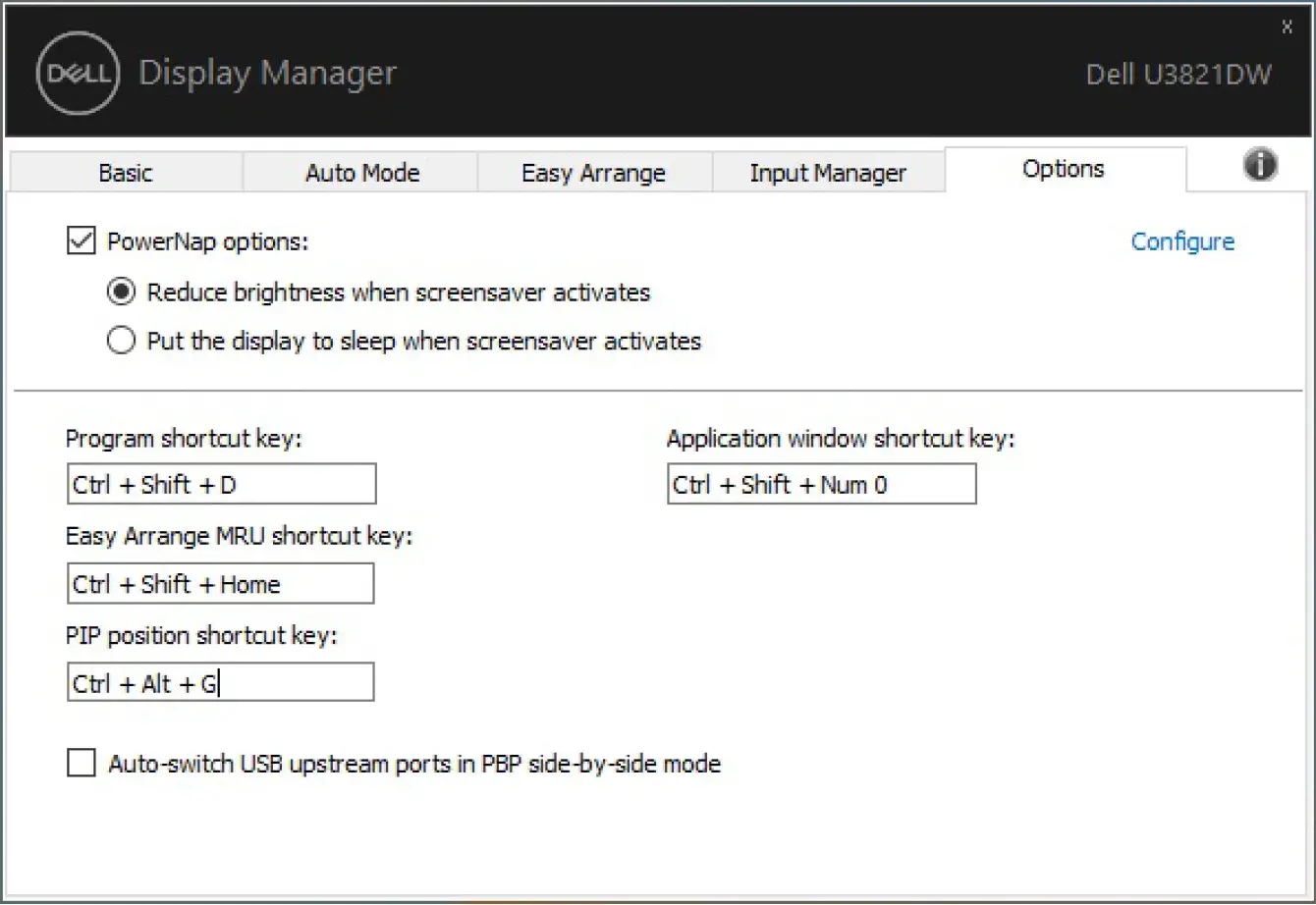Switch to the Basic tab
This screenshot has width=1316, height=905.
[126, 173]
